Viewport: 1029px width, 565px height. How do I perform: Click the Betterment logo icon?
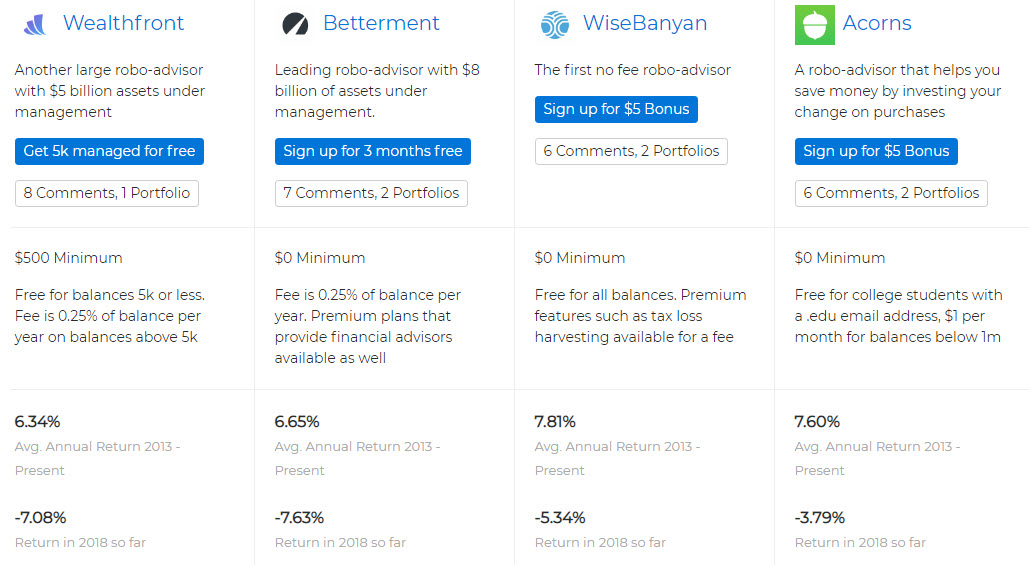tap(295, 25)
